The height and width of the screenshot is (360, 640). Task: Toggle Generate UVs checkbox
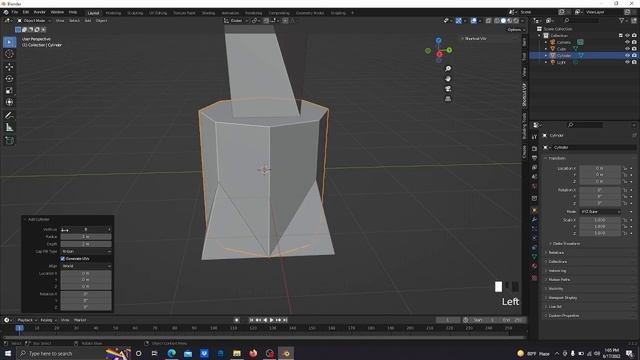click(x=63, y=259)
